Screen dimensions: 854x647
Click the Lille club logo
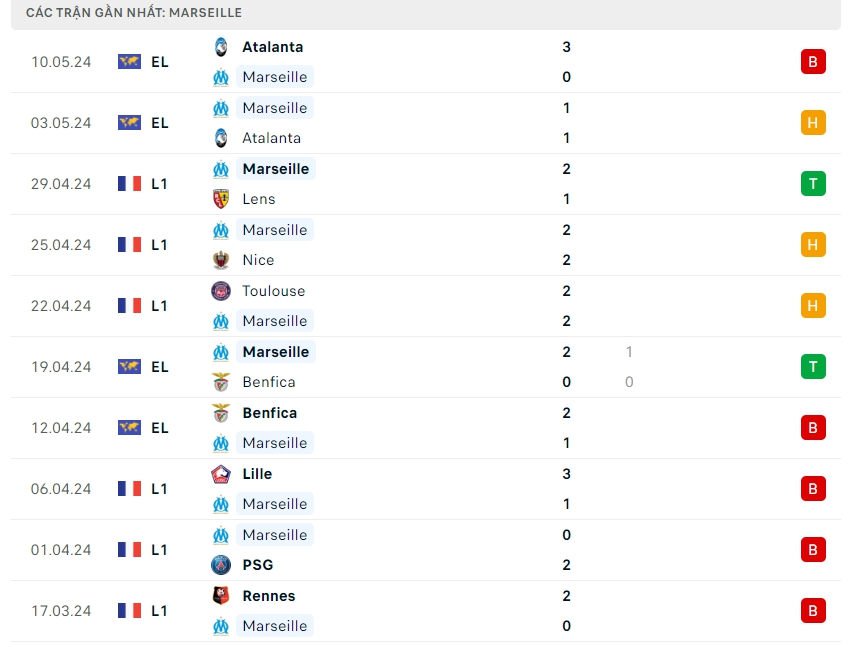[x=221, y=474]
